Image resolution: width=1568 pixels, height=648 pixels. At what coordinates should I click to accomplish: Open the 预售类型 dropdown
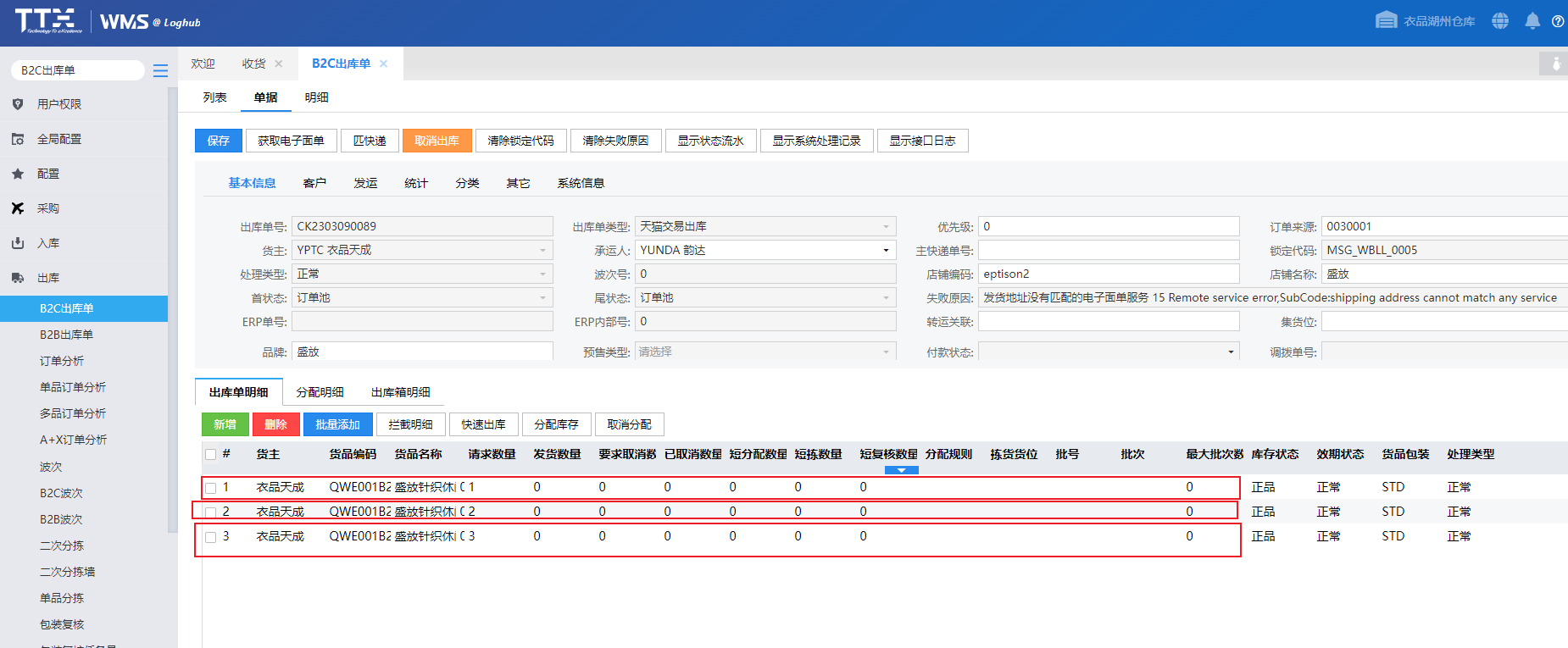(886, 352)
